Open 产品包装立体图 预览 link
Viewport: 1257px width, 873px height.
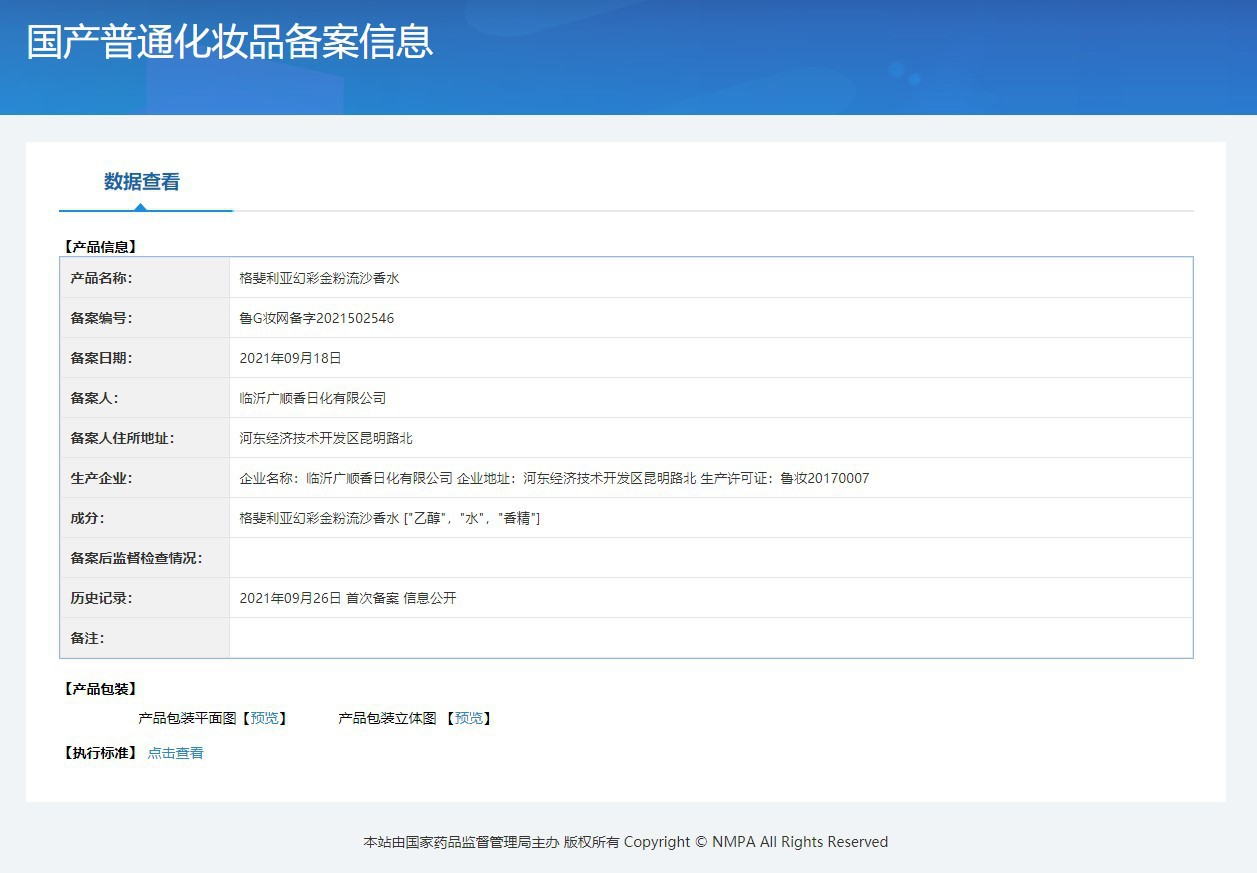click(x=468, y=718)
